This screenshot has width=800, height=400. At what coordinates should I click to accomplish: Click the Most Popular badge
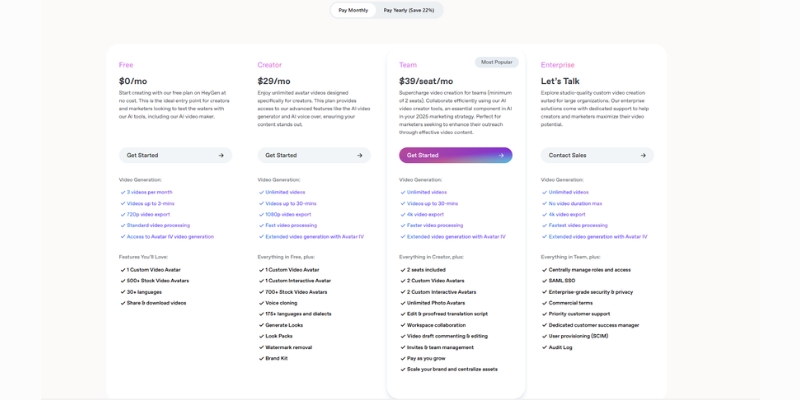click(496, 62)
